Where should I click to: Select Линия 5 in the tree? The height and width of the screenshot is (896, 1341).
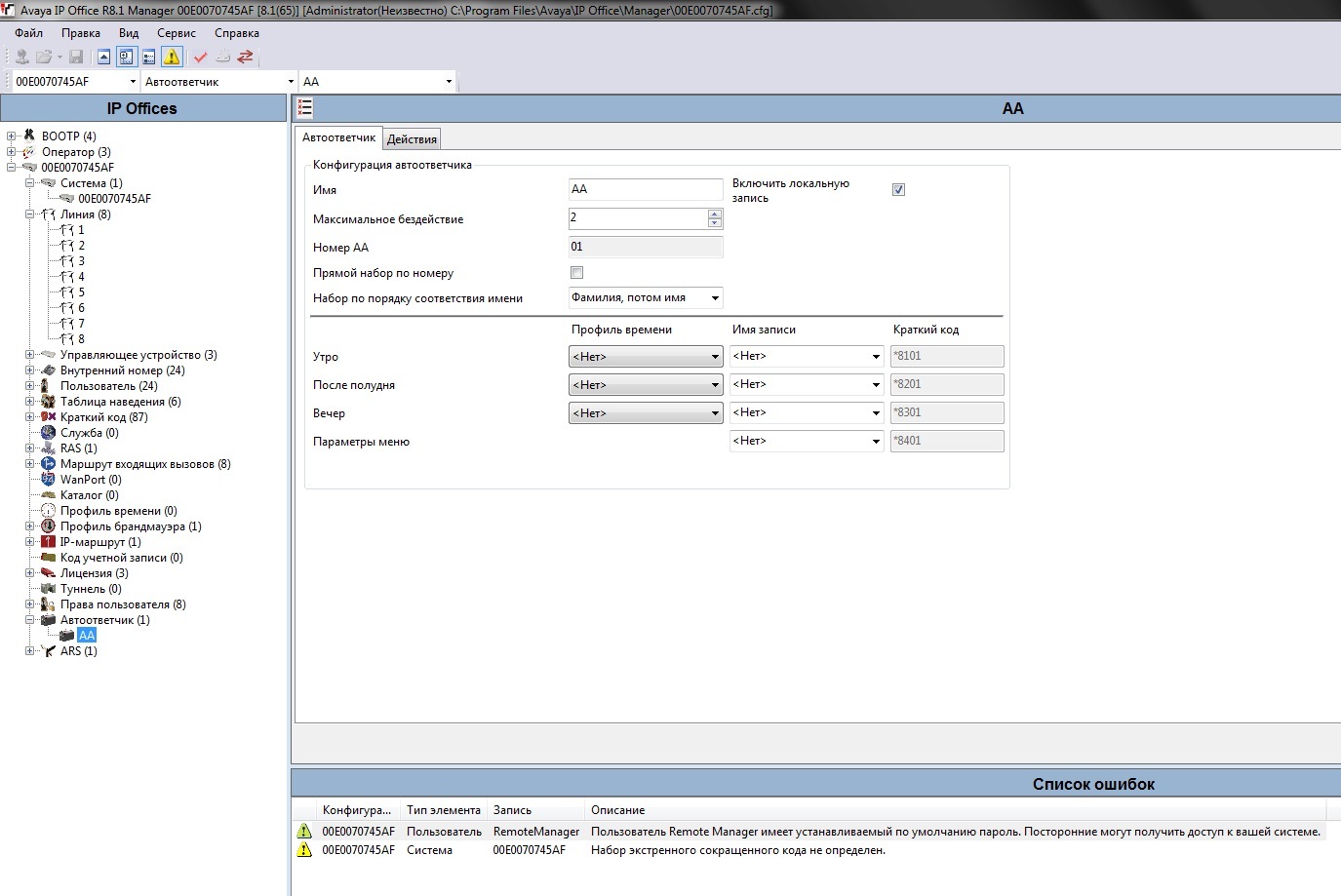(x=81, y=292)
